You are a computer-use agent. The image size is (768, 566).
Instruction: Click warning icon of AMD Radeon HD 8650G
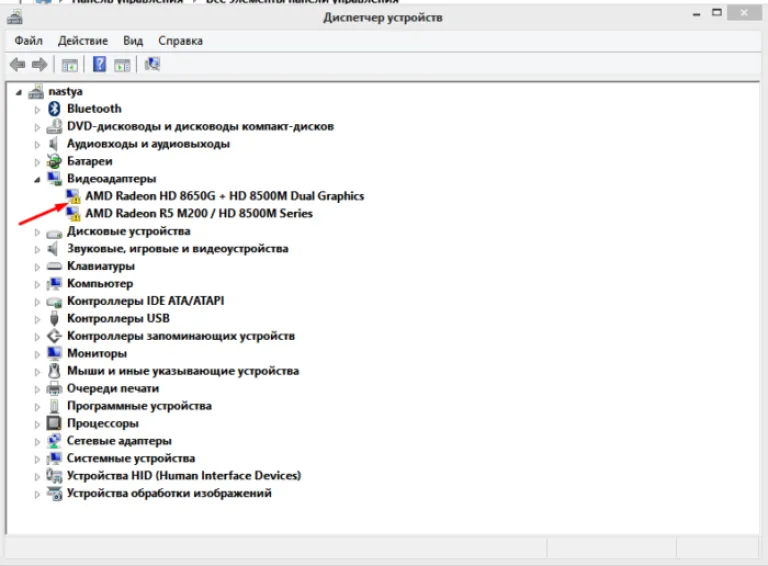pos(73,196)
